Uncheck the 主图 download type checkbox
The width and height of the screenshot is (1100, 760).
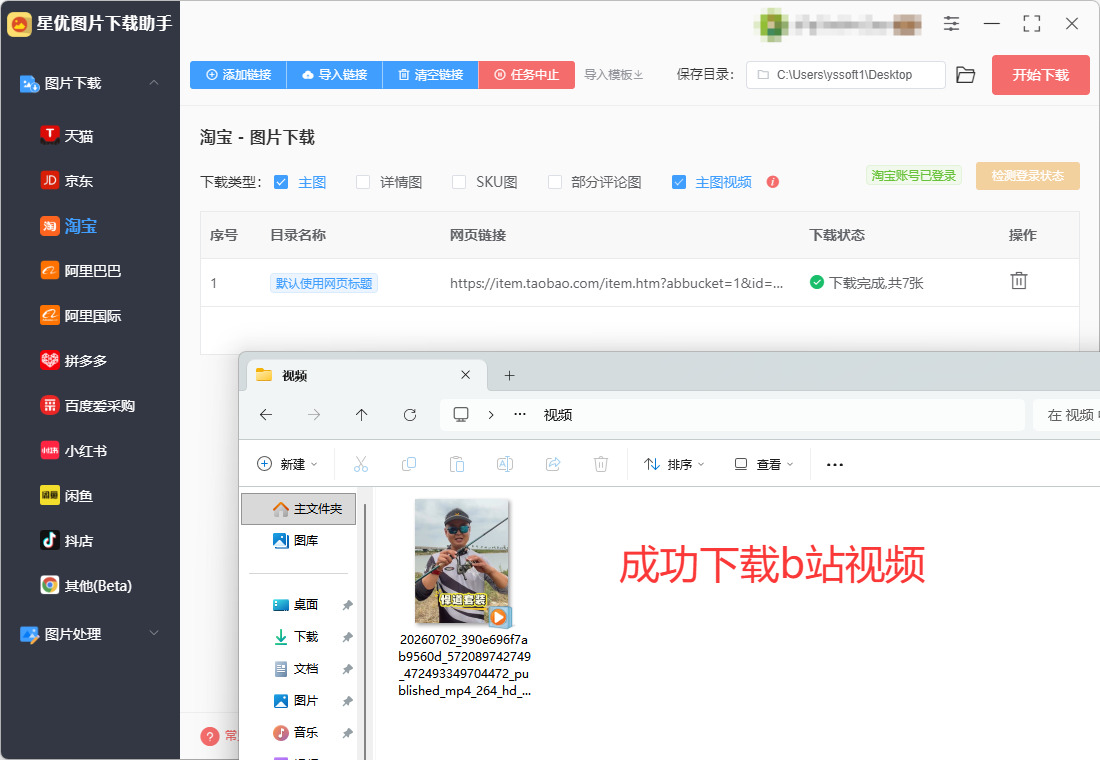(x=281, y=182)
